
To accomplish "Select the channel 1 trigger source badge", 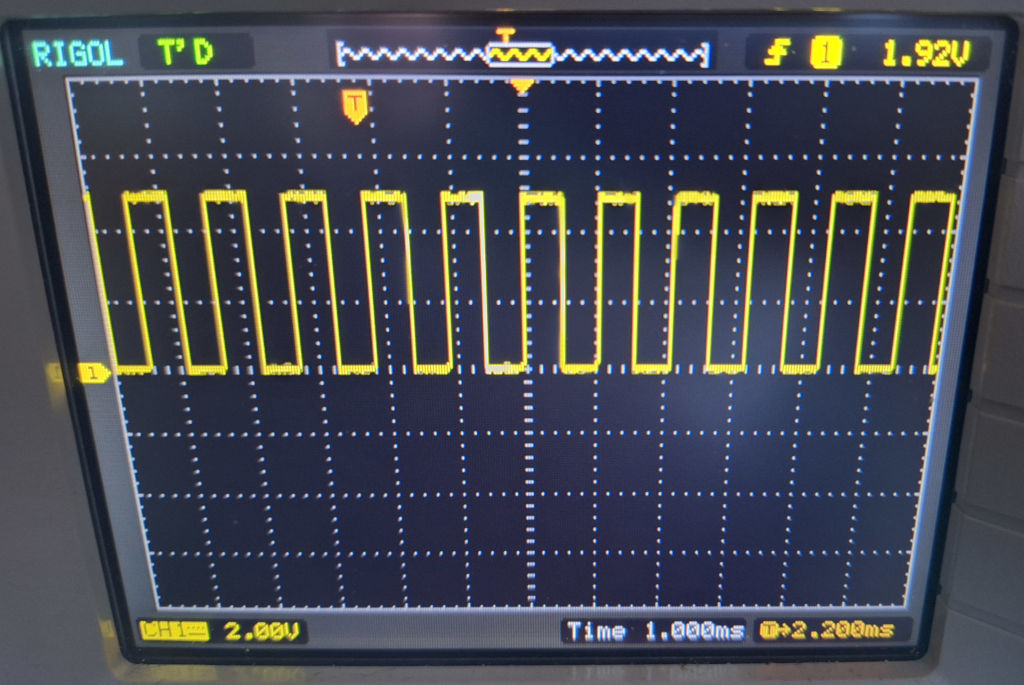I will click(826, 53).
